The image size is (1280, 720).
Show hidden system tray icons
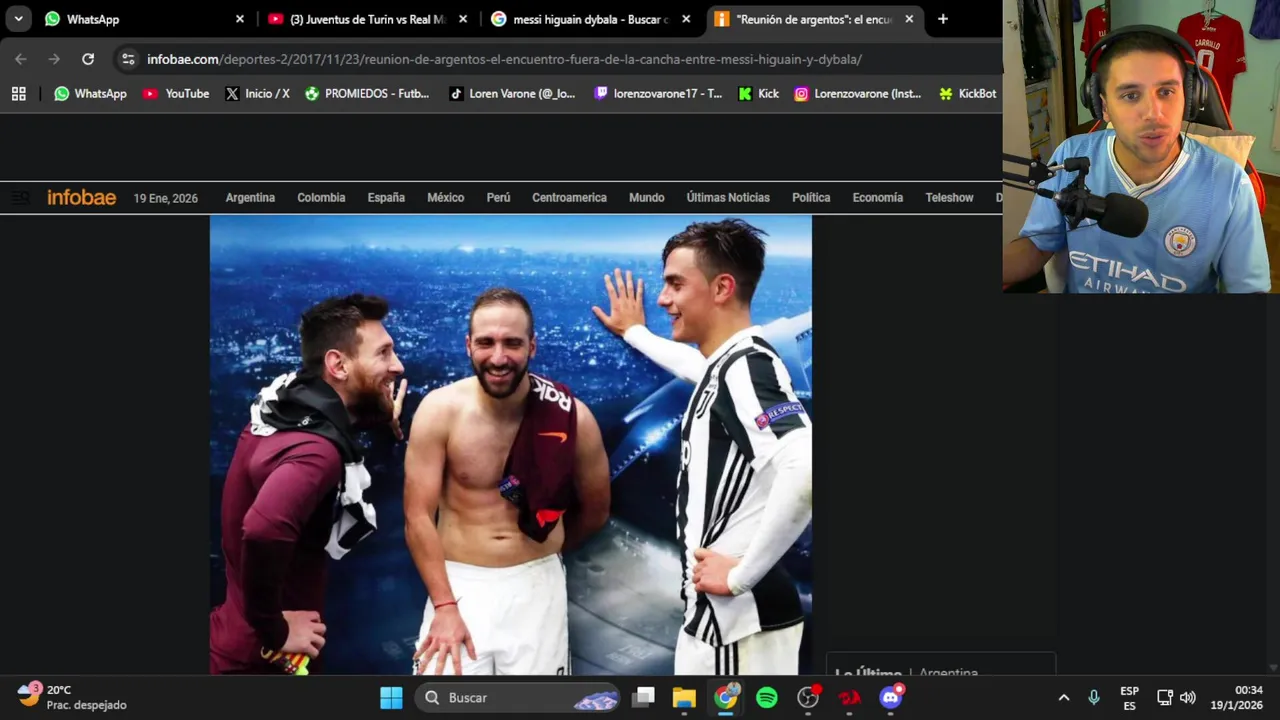[x=1064, y=698]
